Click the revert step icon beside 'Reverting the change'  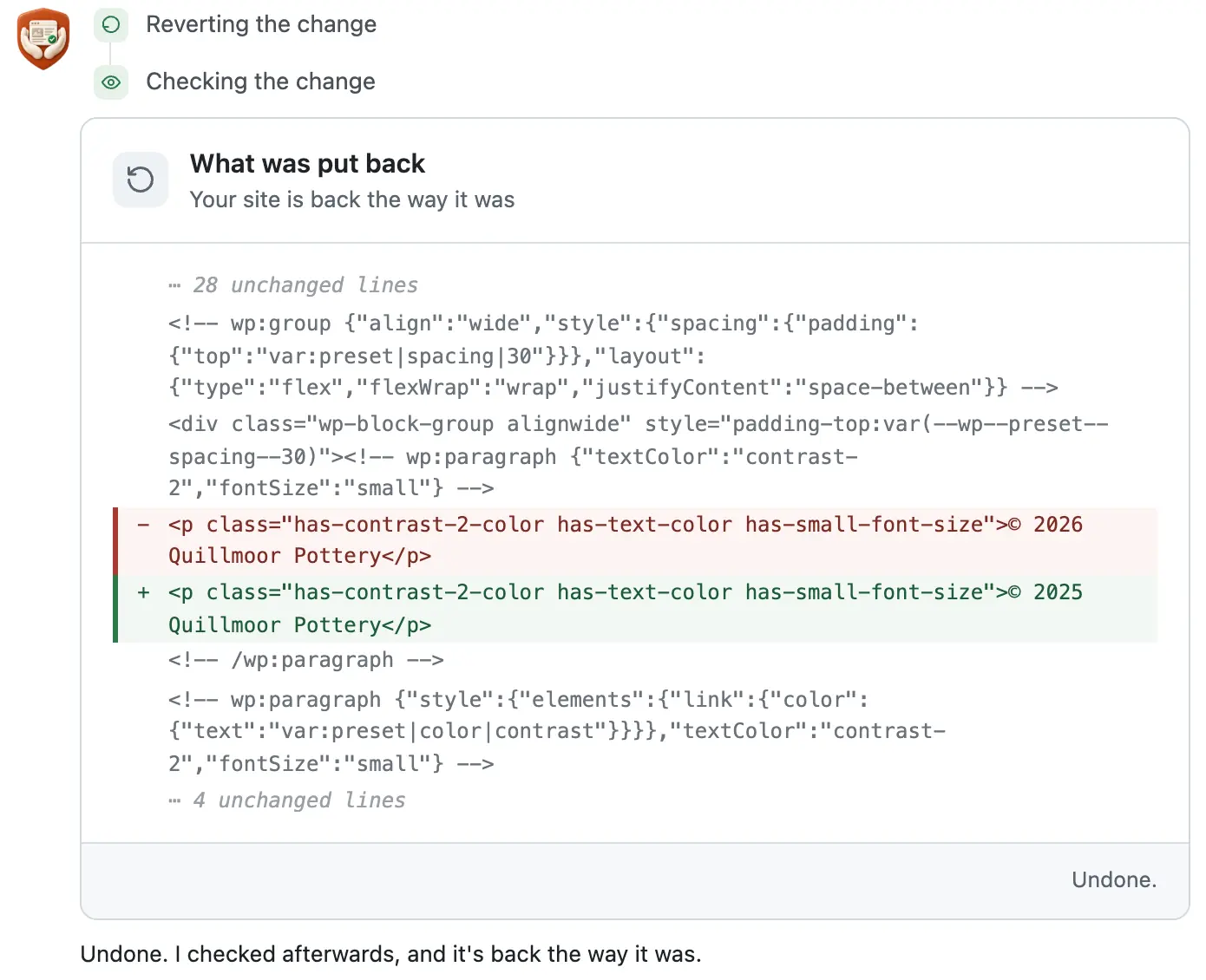click(x=111, y=25)
